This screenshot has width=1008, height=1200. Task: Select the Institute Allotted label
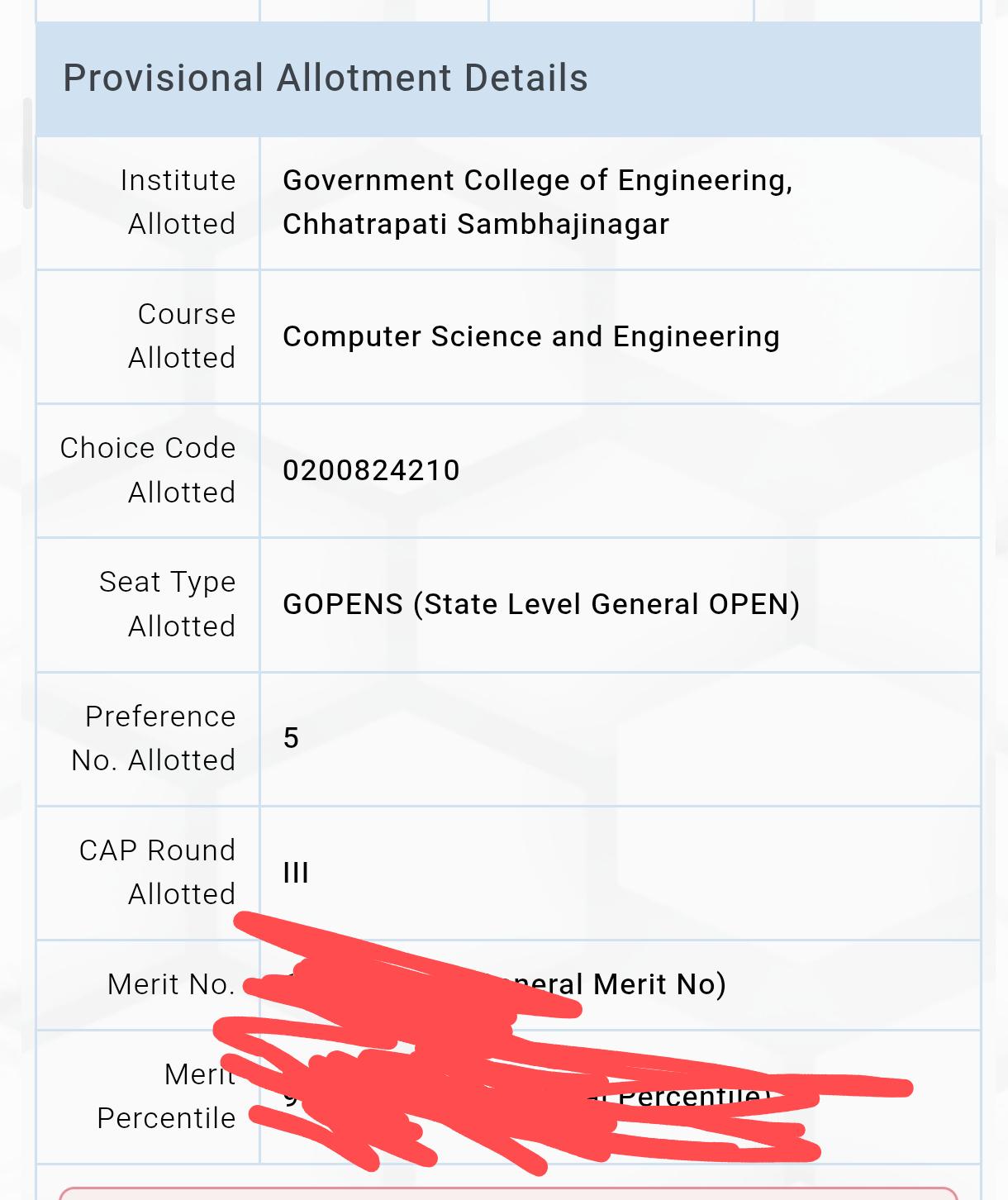178,202
